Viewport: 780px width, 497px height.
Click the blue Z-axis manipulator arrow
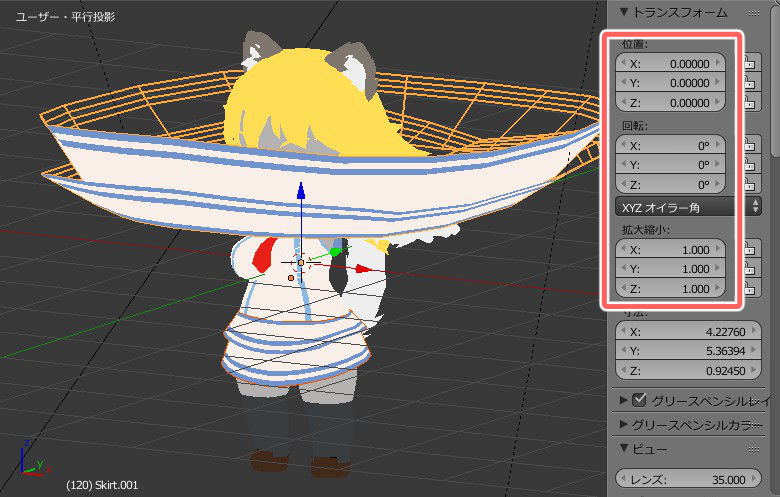point(300,192)
